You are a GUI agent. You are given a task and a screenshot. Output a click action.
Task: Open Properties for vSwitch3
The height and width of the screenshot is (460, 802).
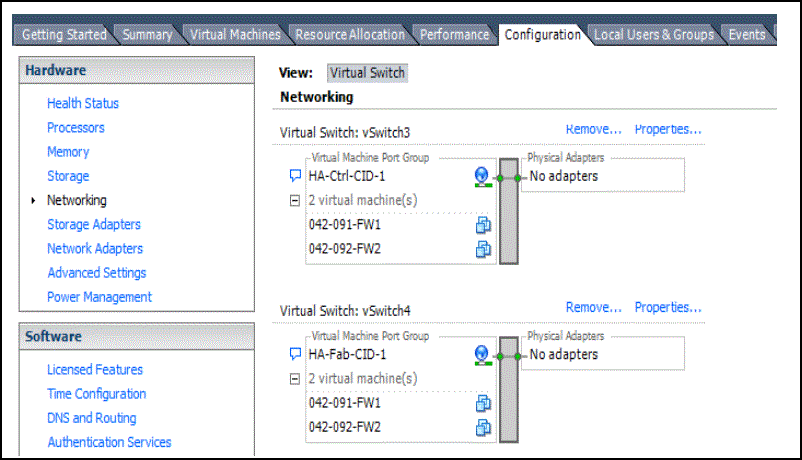[668, 129]
